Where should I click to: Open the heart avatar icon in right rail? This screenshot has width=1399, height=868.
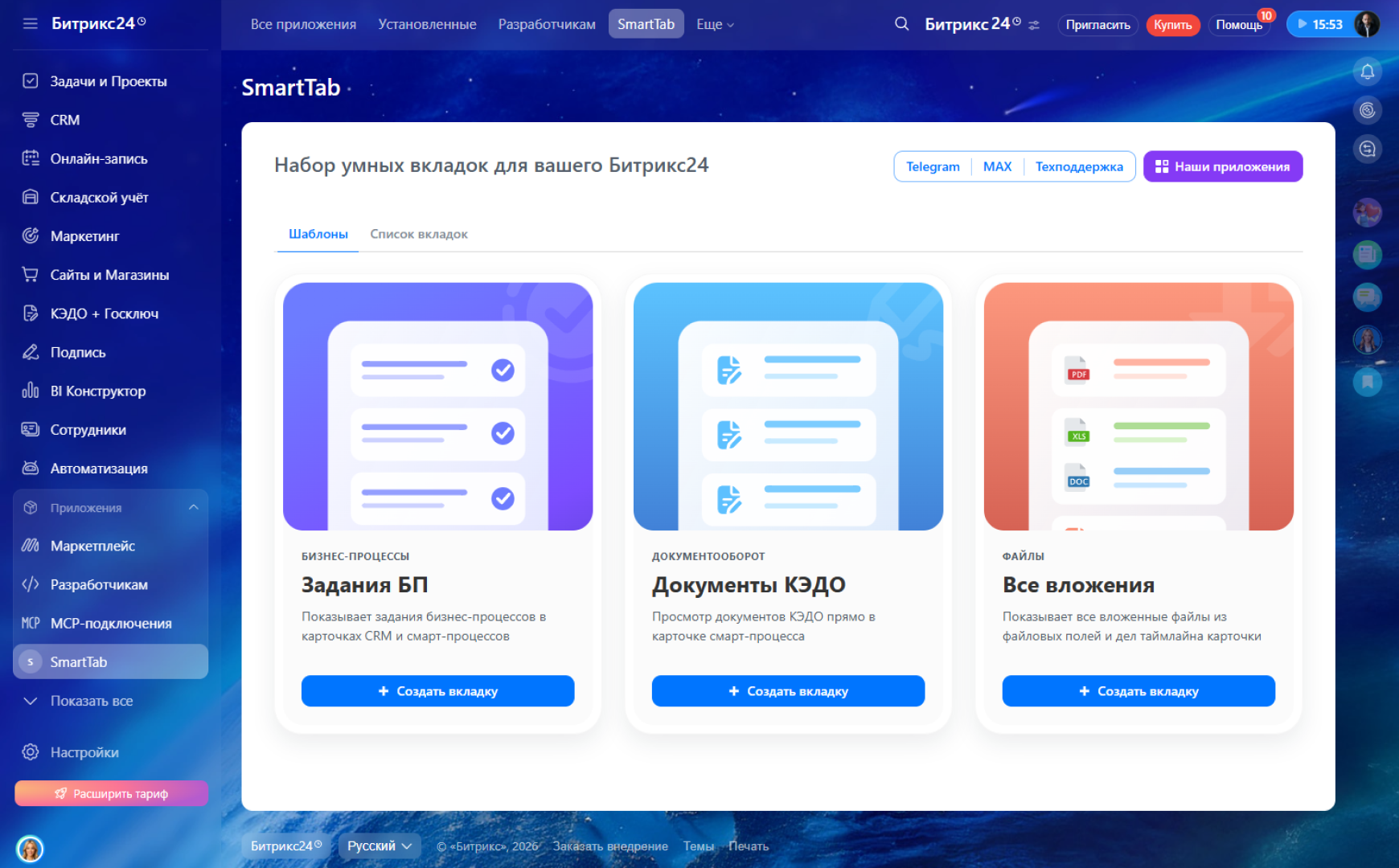click(1367, 213)
